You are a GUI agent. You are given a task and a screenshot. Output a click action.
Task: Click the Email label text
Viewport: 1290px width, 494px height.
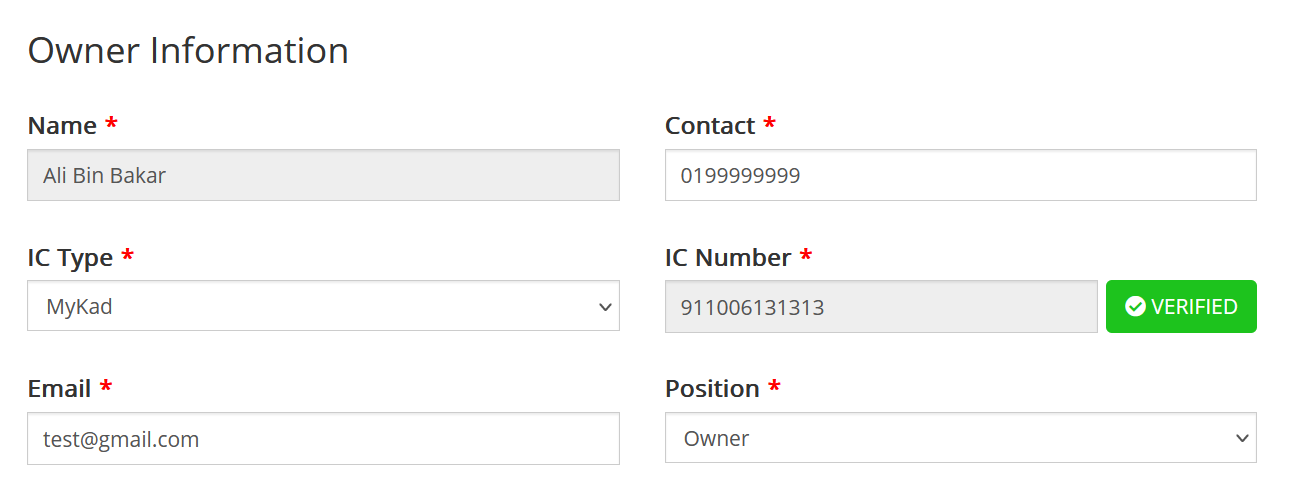pos(59,389)
